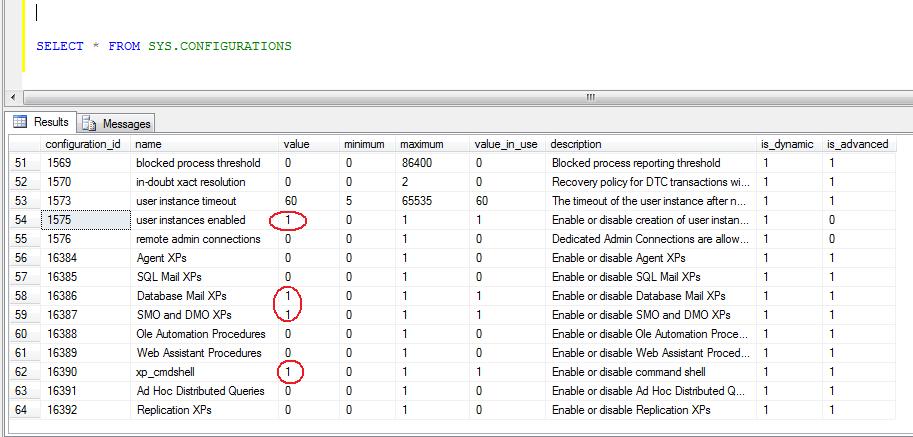Screen dimensions: 913x437
Task: Select the configuration_id column header
Action: (x=83, y=144)
